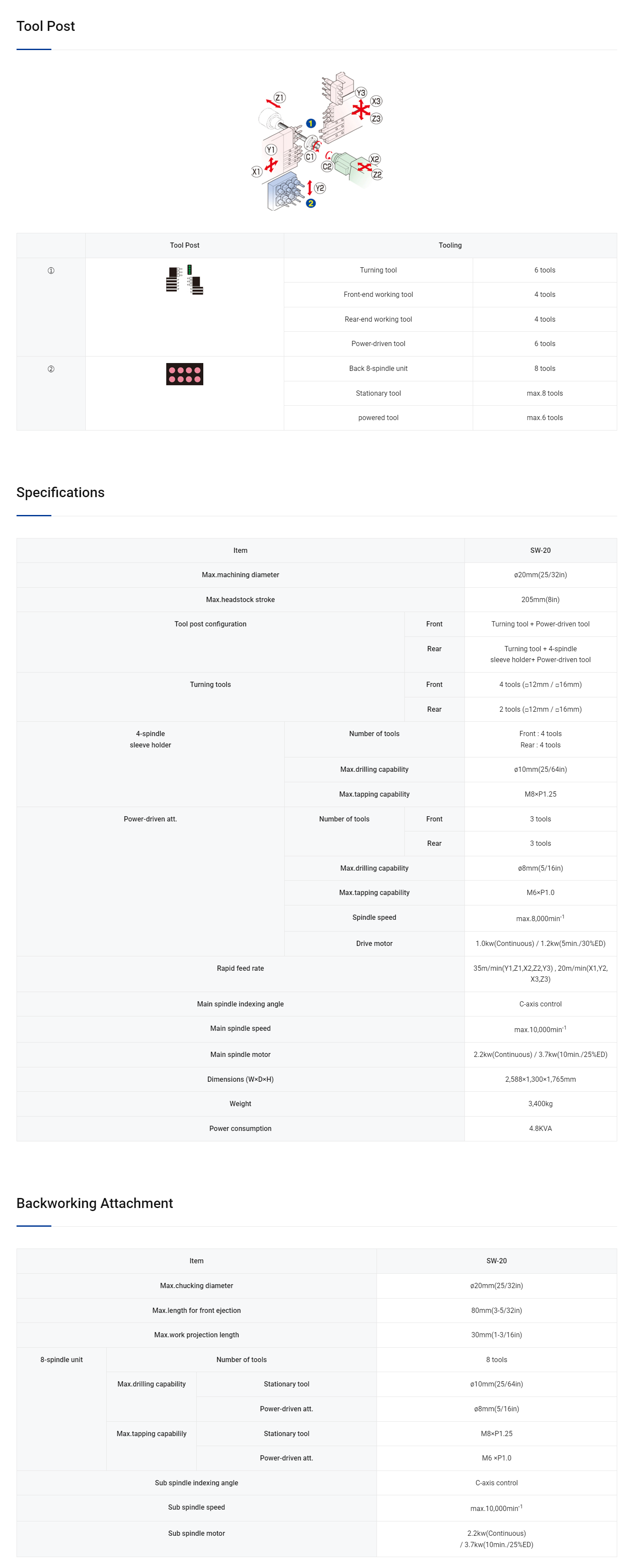Click the Tool Post section heading

(46, 26)
